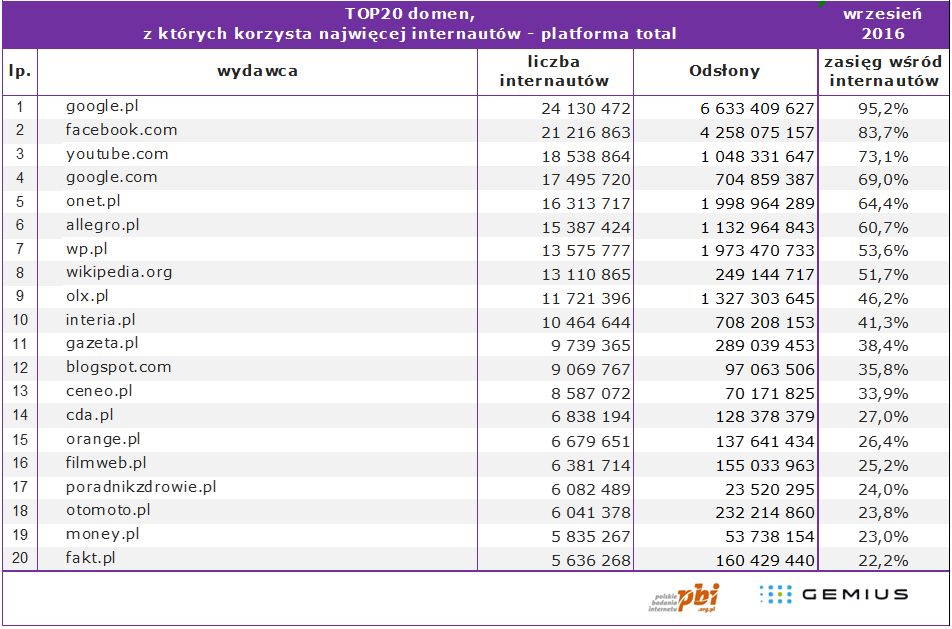The width and height of the screenshot is (952, 629).
Task: Click the user count 9 739 365
Action: (591, 346)
